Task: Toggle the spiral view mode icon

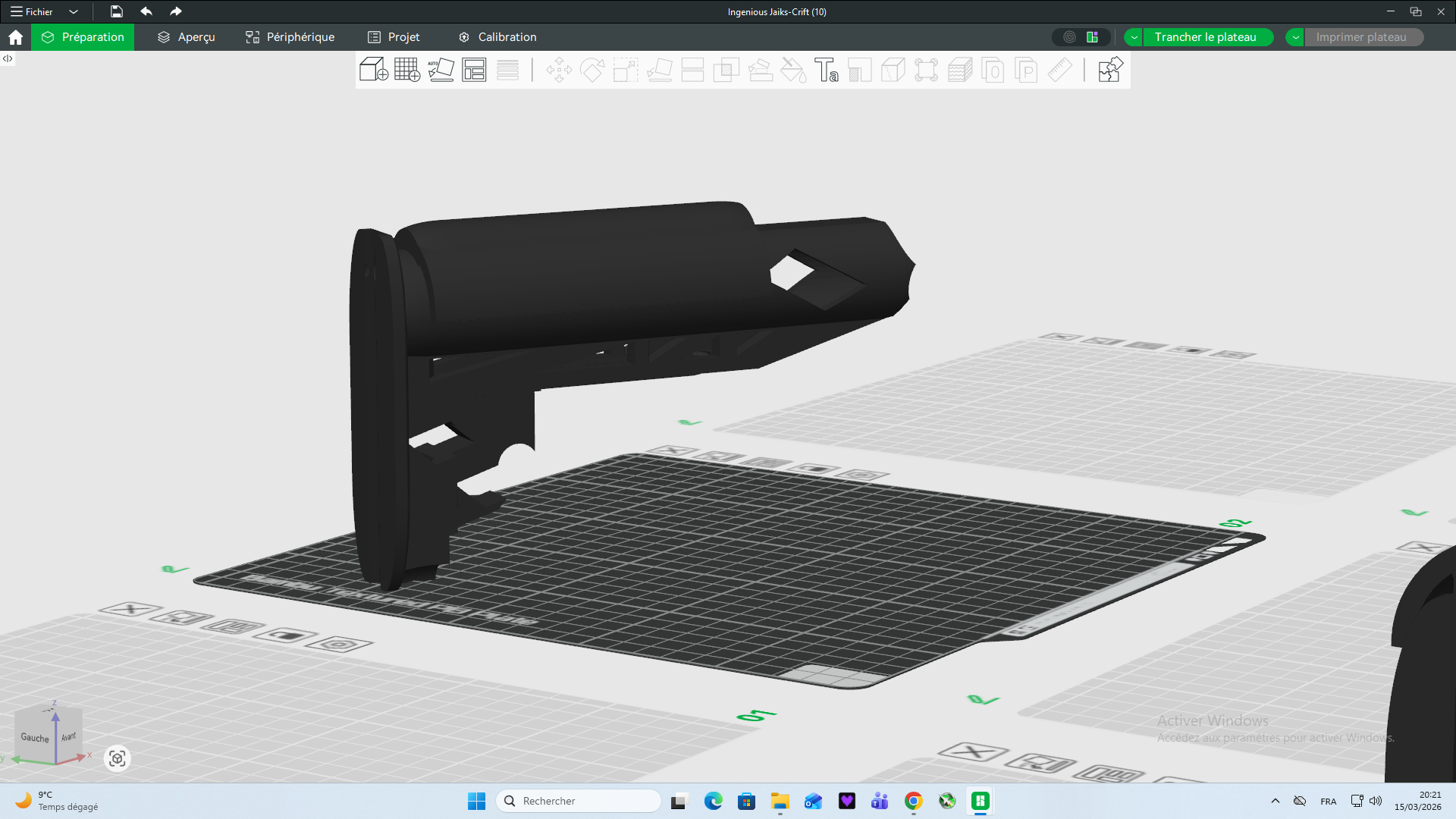Action: [x=1069, y=37]
